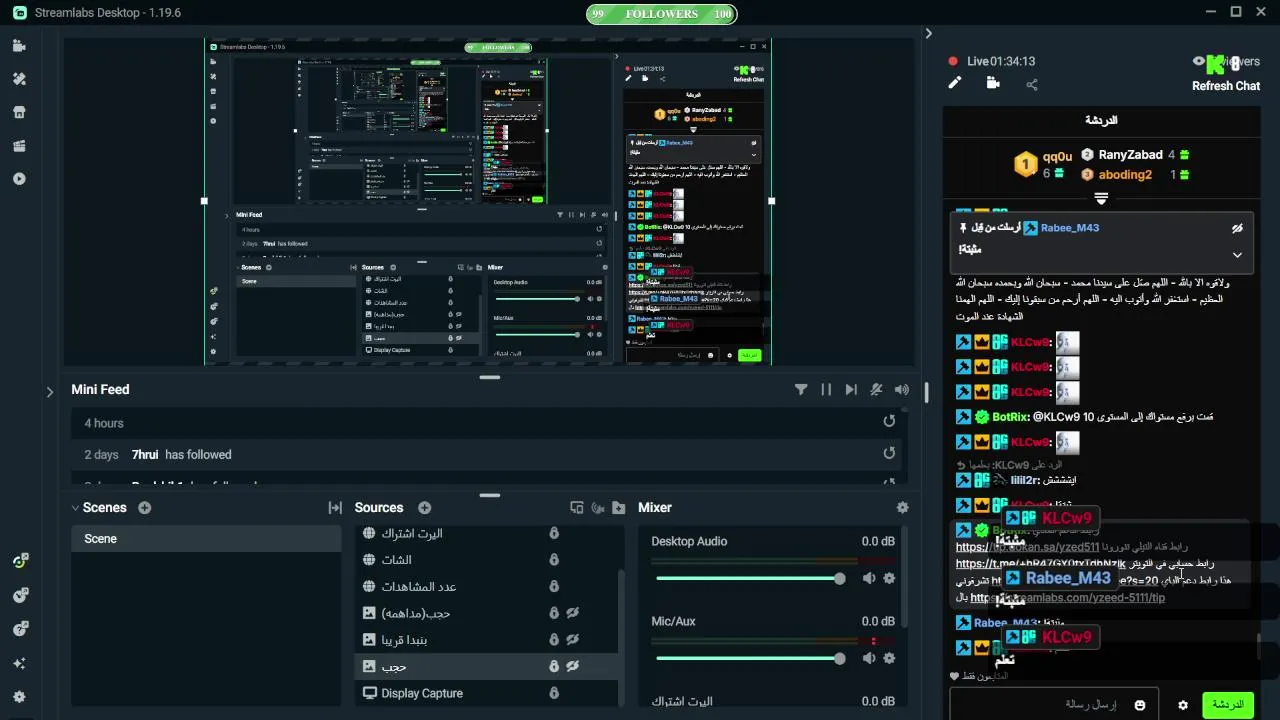
Task: Collapse the Scenes collection dropdown arrow
Action: tap(75, 508)
